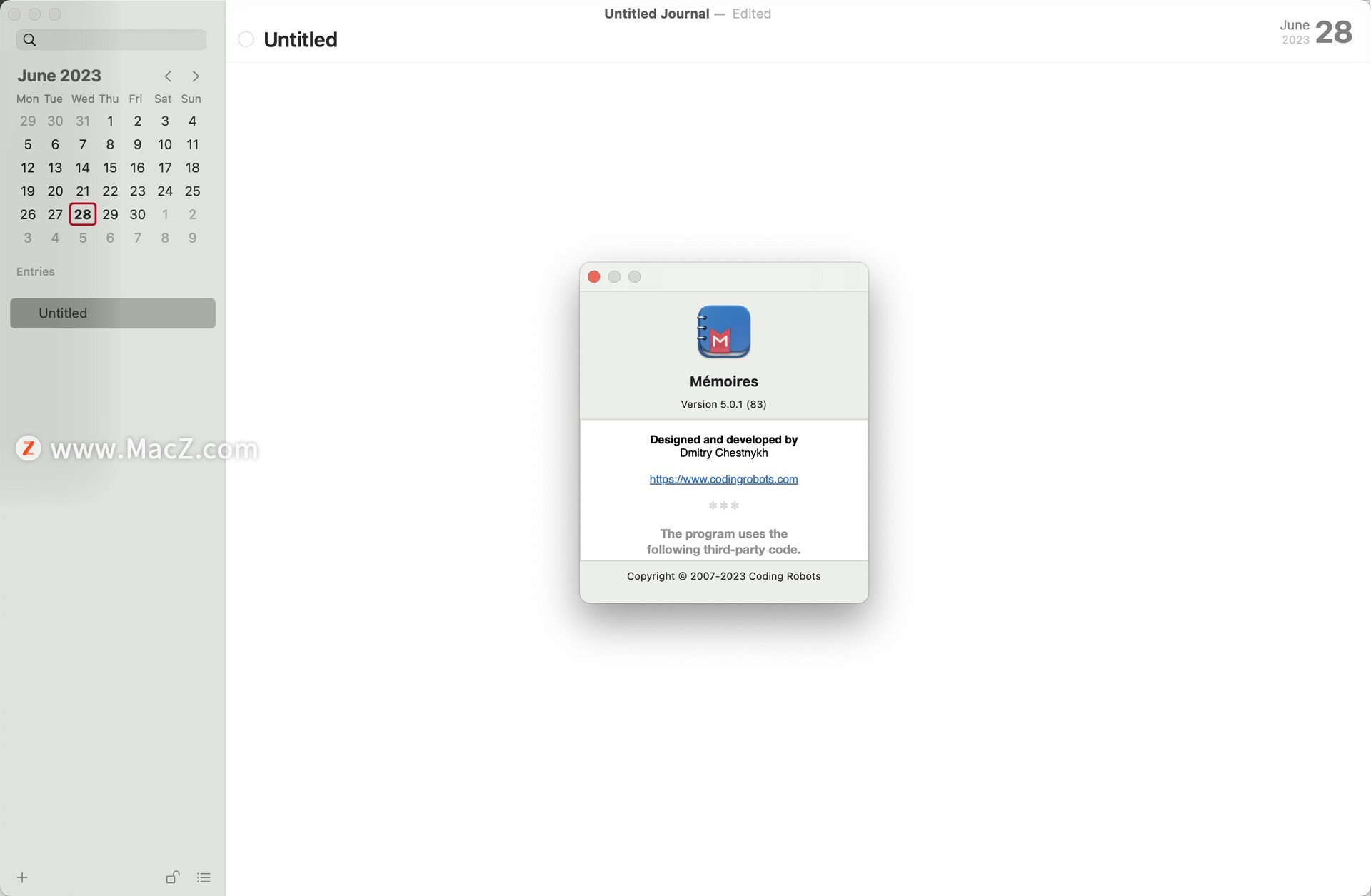Go to previous month with left chevron
The image size is (1371, 896).
point(168,76)
